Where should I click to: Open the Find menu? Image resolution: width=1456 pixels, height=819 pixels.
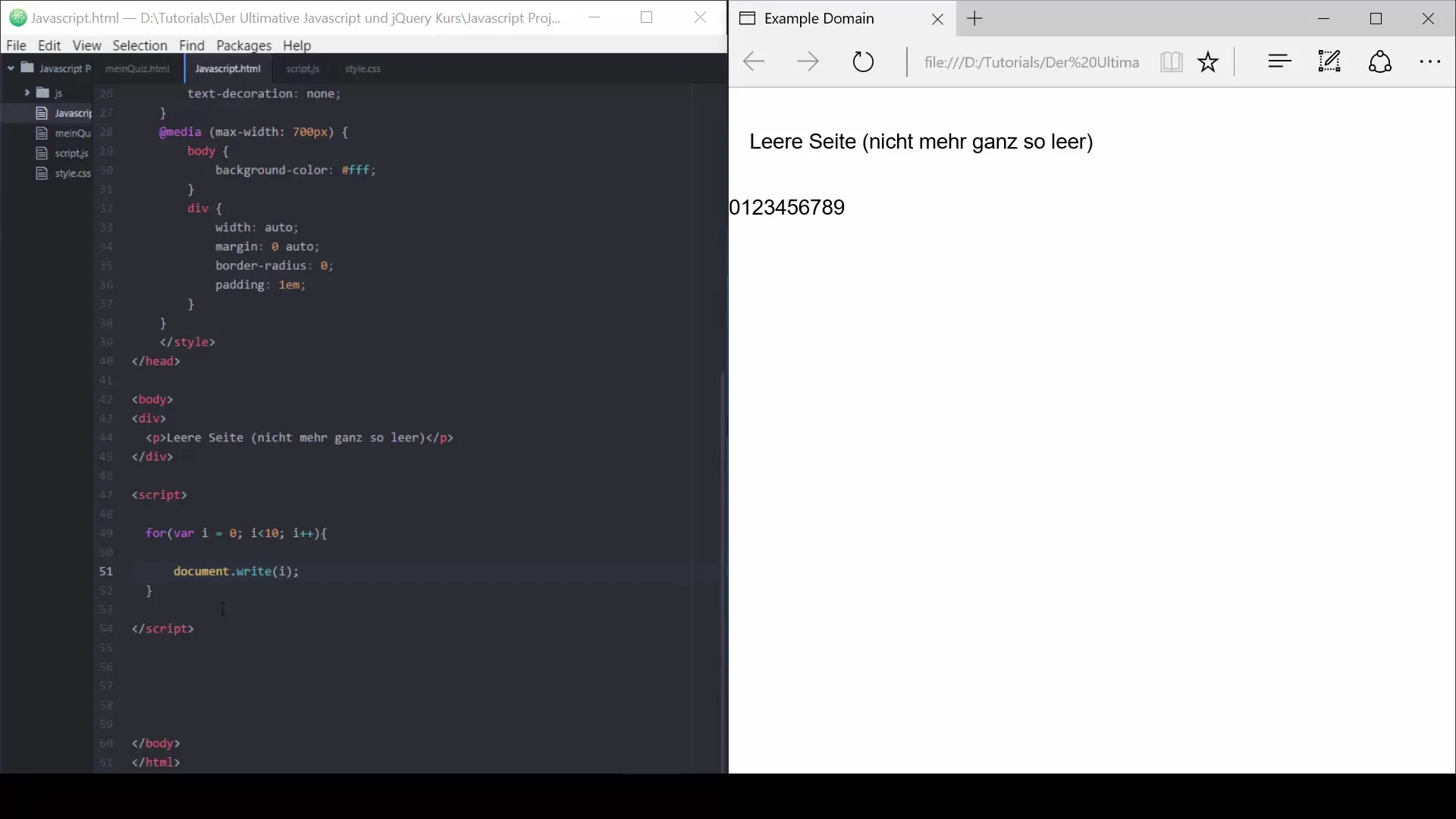[192, 45]
